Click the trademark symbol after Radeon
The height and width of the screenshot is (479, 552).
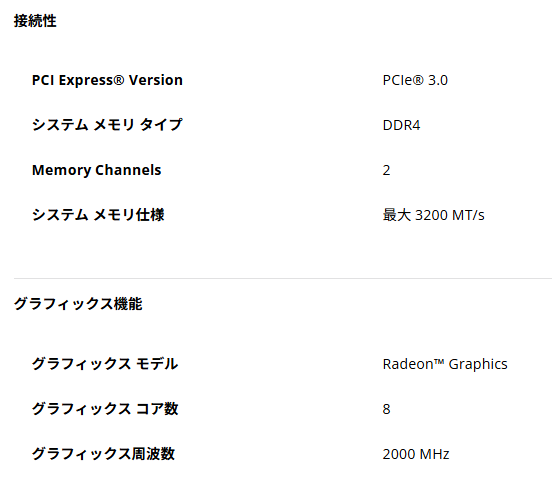click(439, 361)
